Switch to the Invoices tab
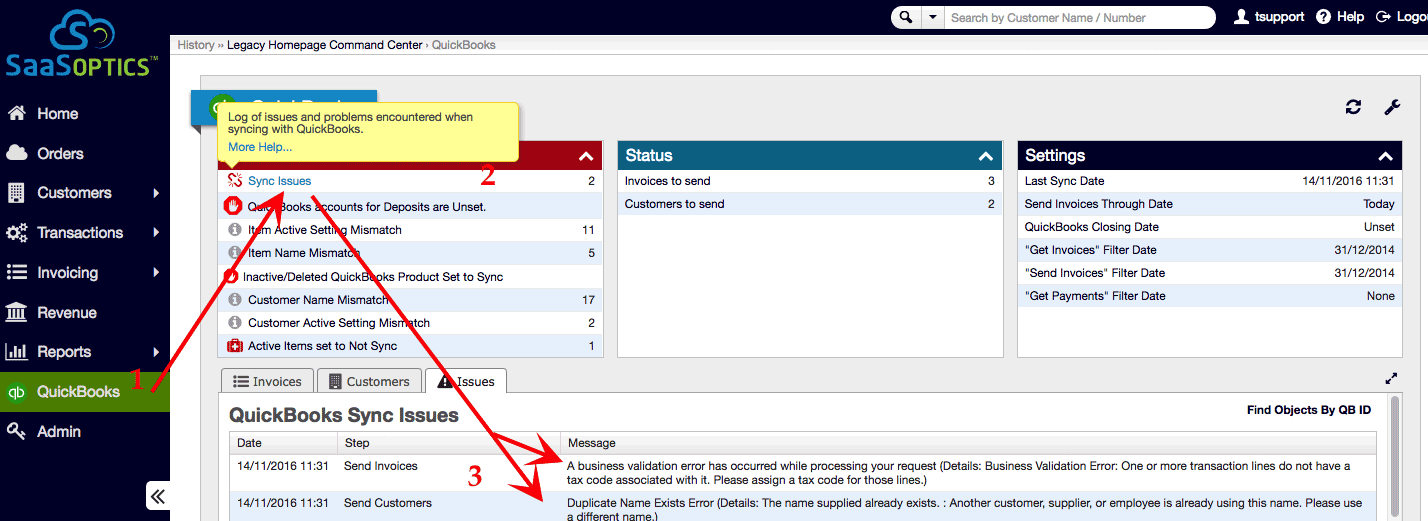The height and width of the screenshot is (521, 1428). (x=267, y=381)
